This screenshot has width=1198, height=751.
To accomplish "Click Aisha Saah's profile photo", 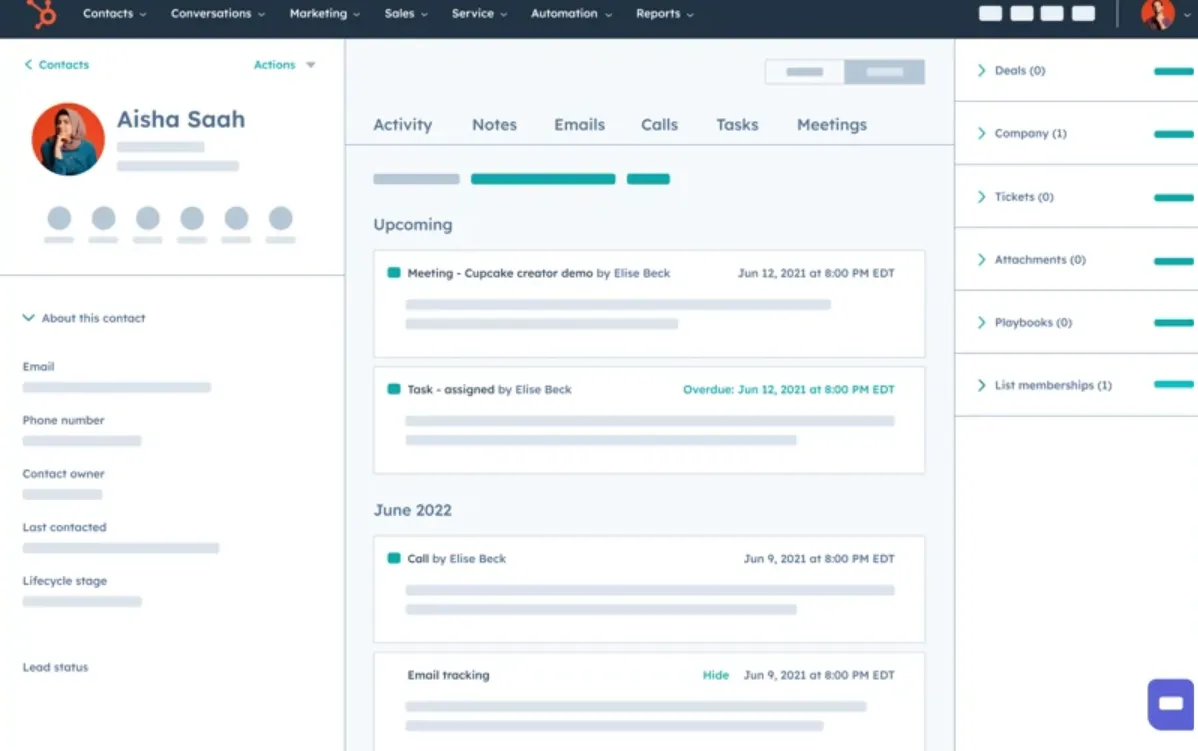I will point(68,139).
